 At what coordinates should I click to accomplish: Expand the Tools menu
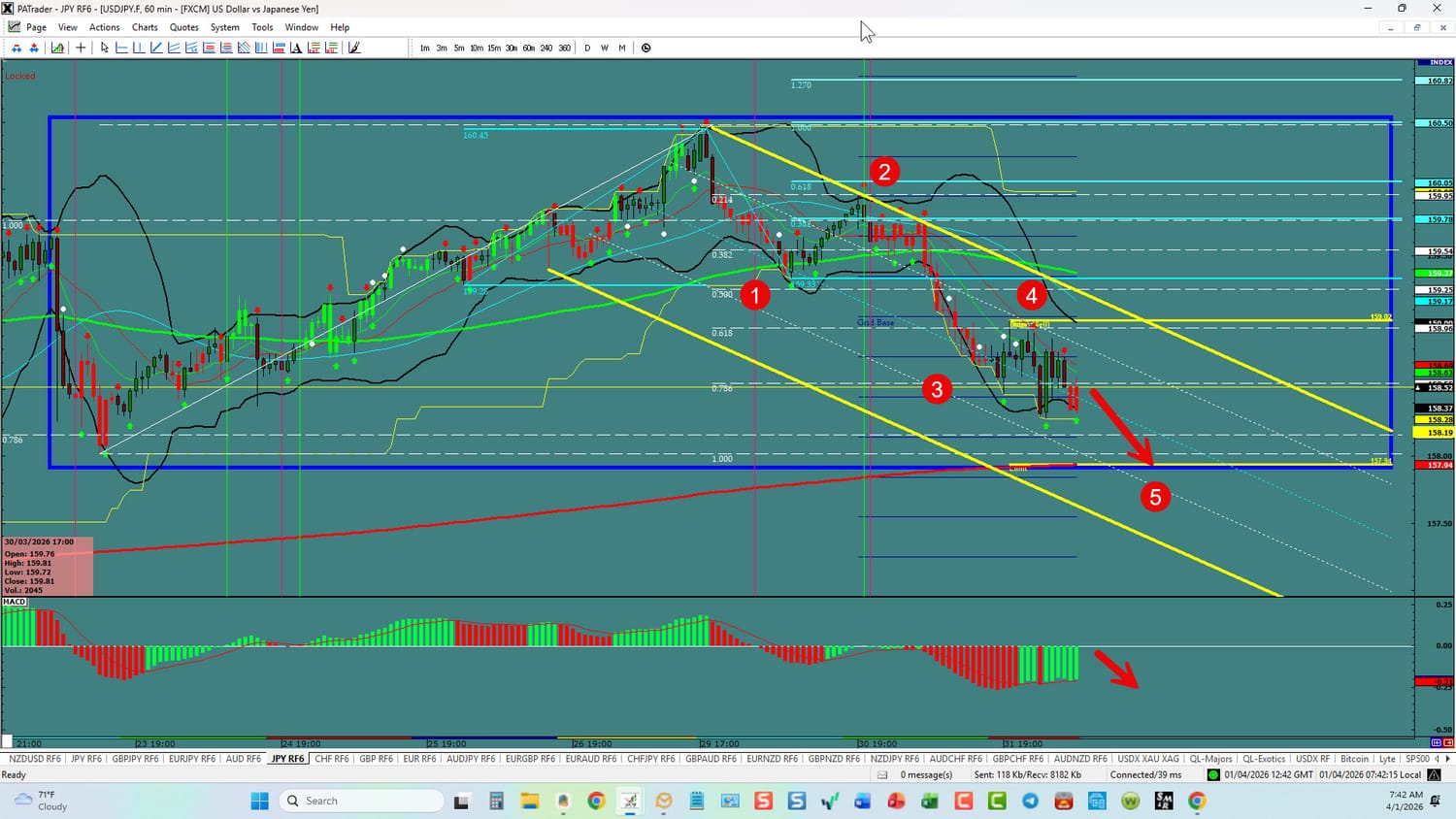pyautogui.click(x=262, y=27)
